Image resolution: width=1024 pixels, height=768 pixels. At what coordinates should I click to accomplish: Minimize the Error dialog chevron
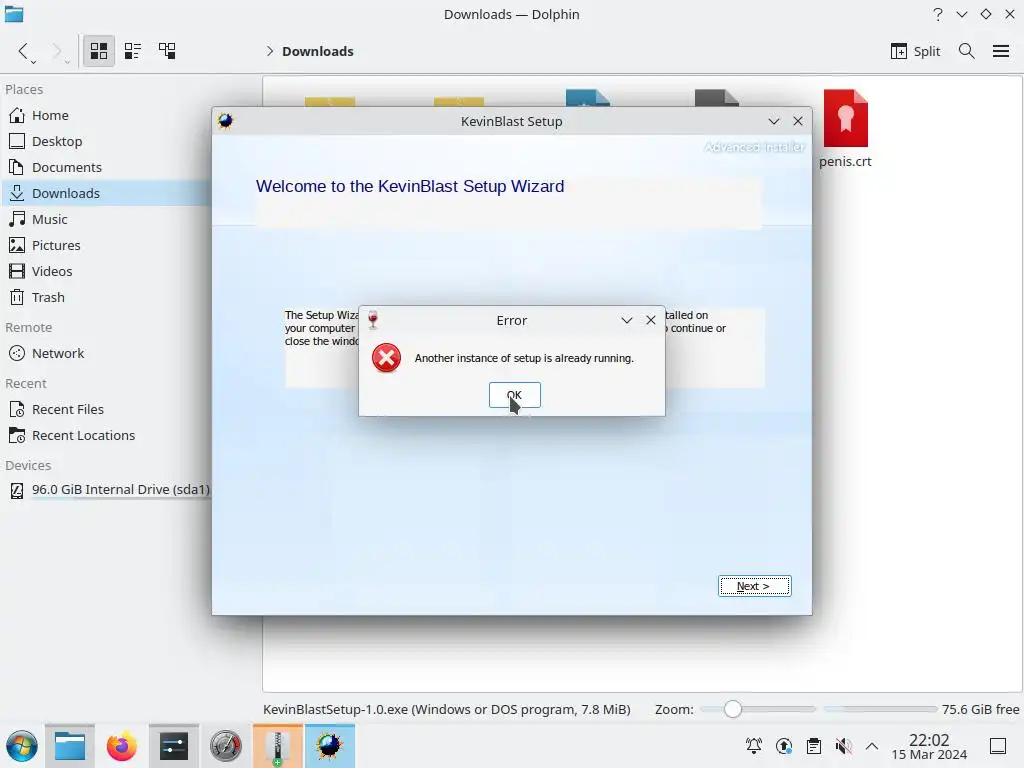(x=627, y=320)
